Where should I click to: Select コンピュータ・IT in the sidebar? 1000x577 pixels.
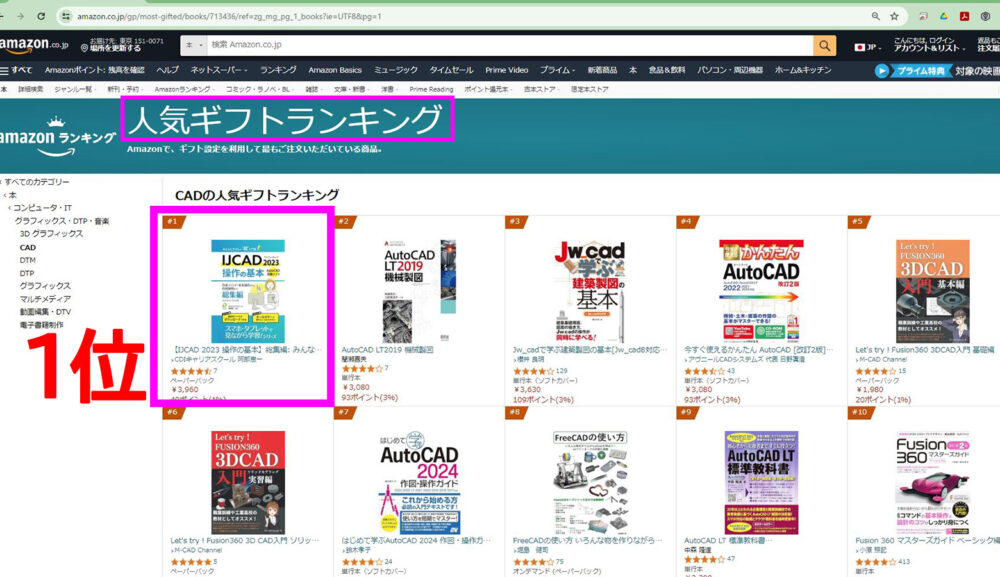tap(42, 208)
